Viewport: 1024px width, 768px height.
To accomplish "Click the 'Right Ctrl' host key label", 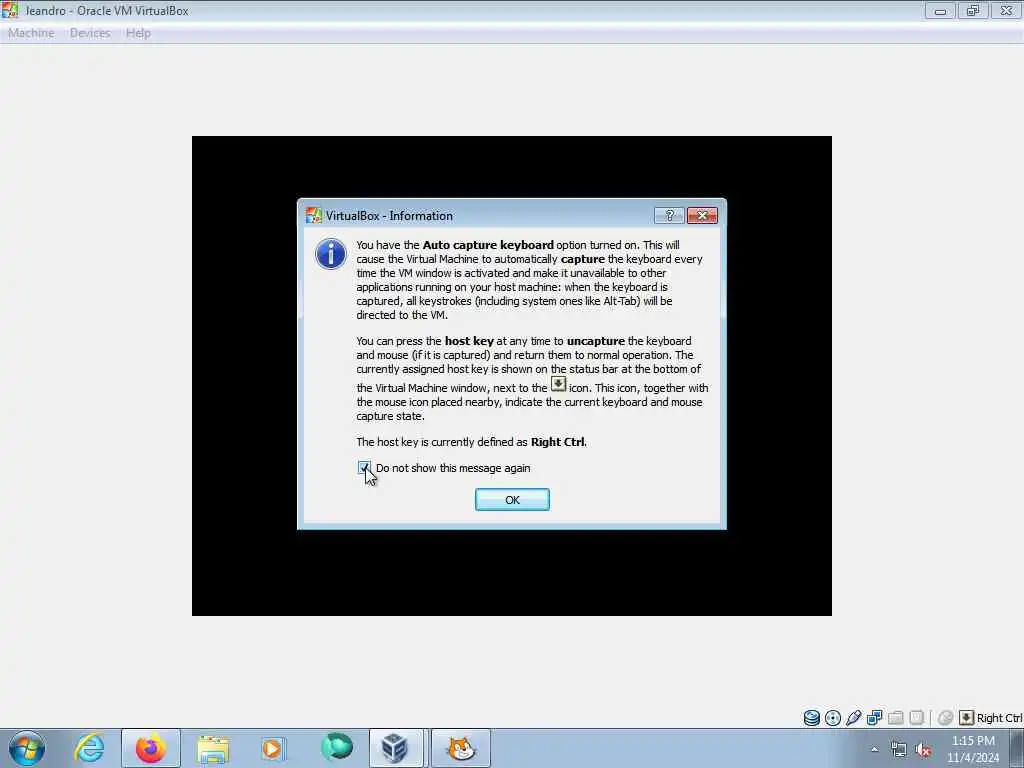I will (x=999, y=718).
